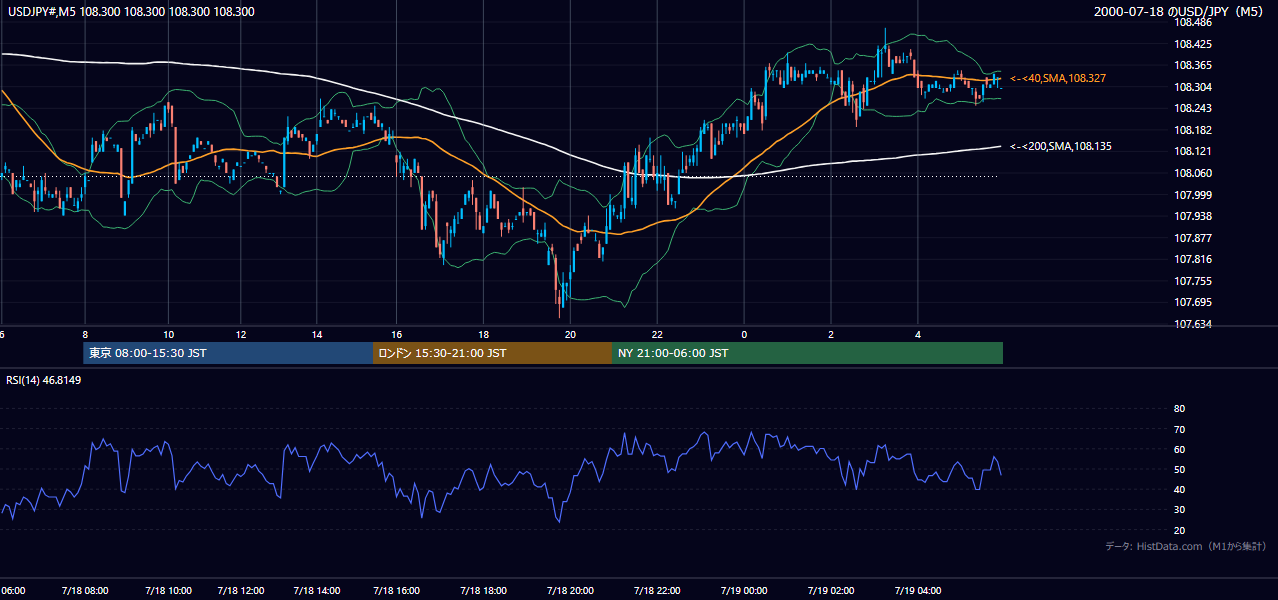1278x600 pixels.
Task: Click the HistData.com data source credit
Action: (x=1186, y=546)
